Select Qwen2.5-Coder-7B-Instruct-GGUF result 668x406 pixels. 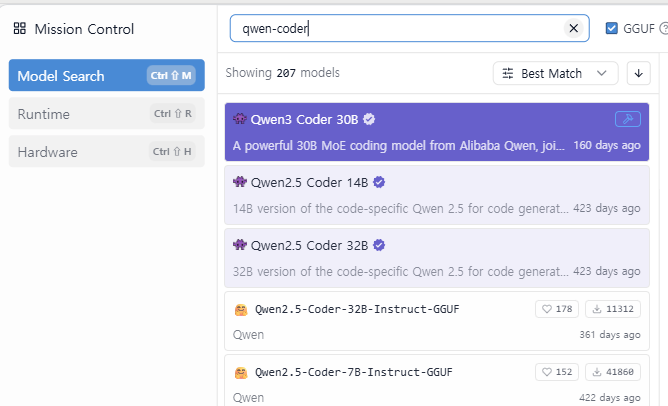click(437, 380)
